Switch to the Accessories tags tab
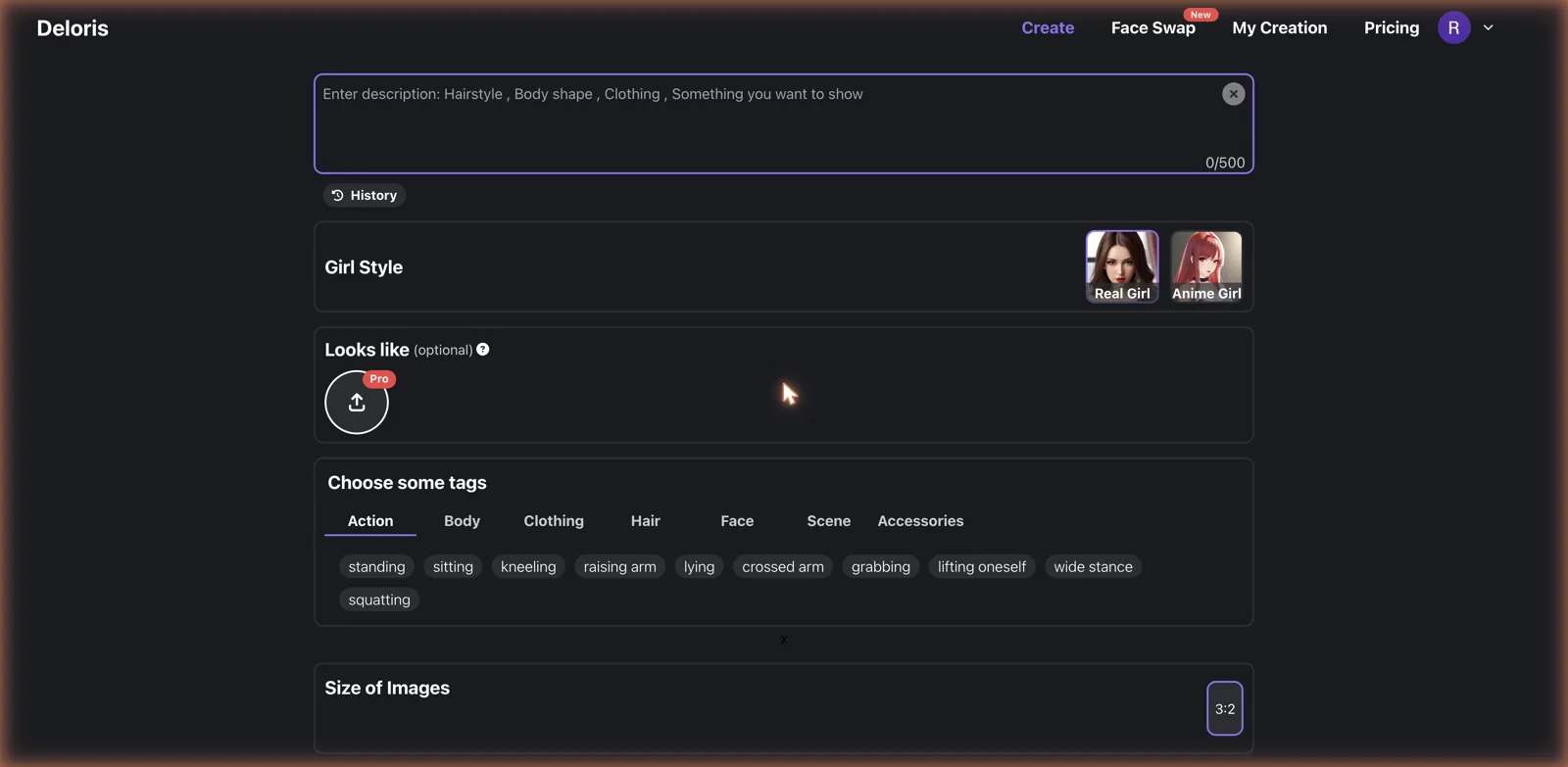This screenshot has width=1568, height=767. coord(920,521)
